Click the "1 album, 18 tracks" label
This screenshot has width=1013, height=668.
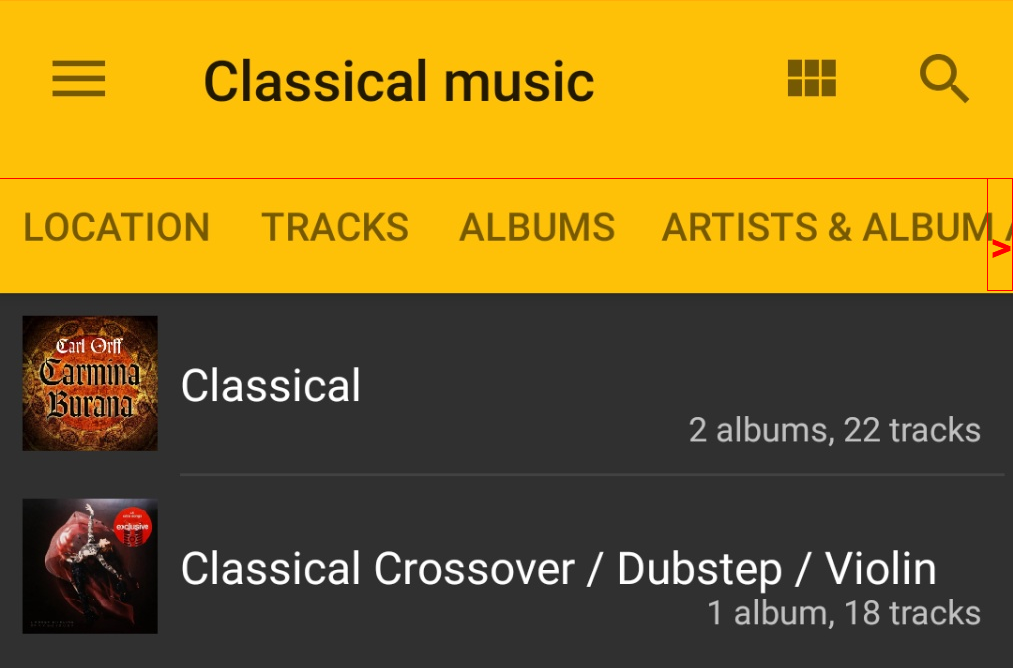(844, 612)
